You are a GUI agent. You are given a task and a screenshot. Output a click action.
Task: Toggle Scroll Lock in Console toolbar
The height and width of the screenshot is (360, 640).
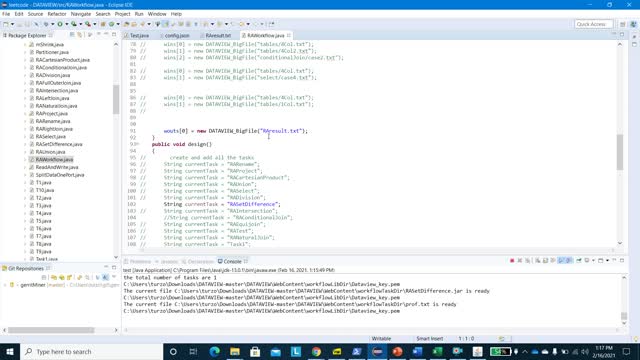[x=546, y=260]
